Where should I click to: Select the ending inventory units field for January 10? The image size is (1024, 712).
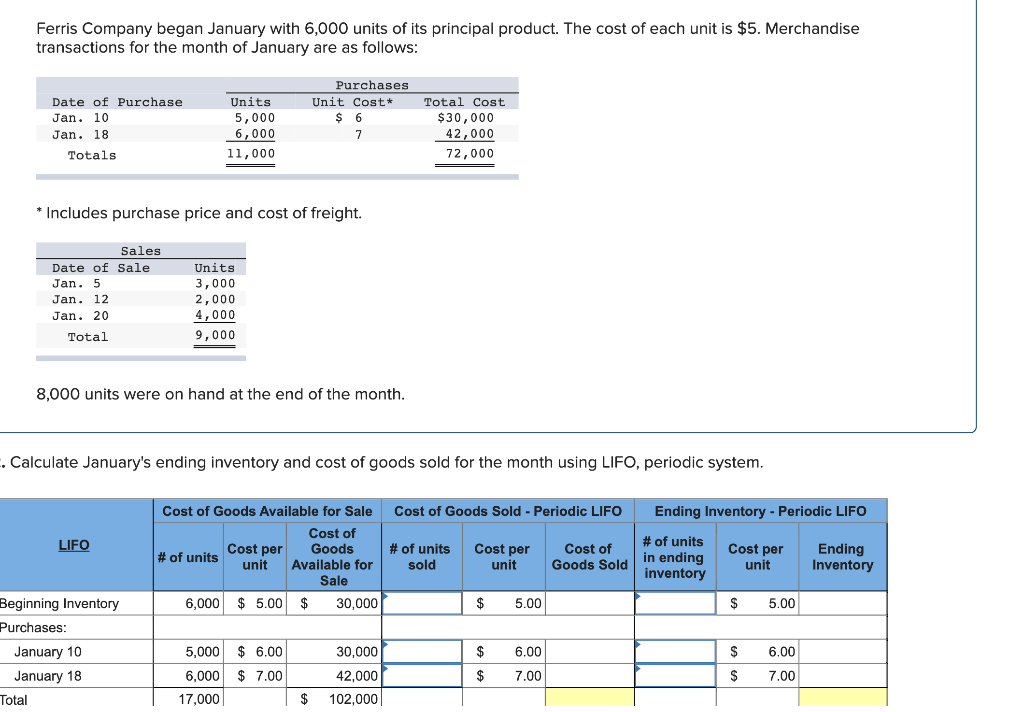point(675,651)
